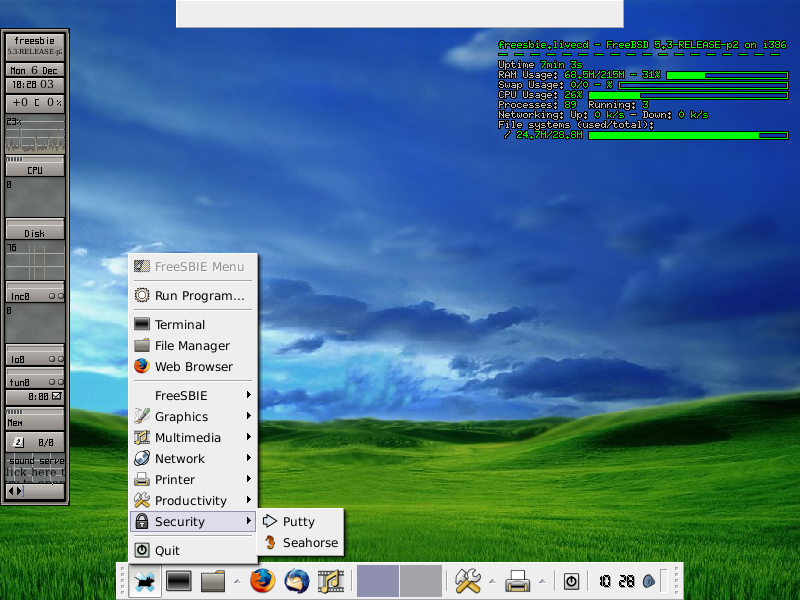Expand the launcher arrow next to the folder icon
This screenshot has width=800, height=600.
237,581
